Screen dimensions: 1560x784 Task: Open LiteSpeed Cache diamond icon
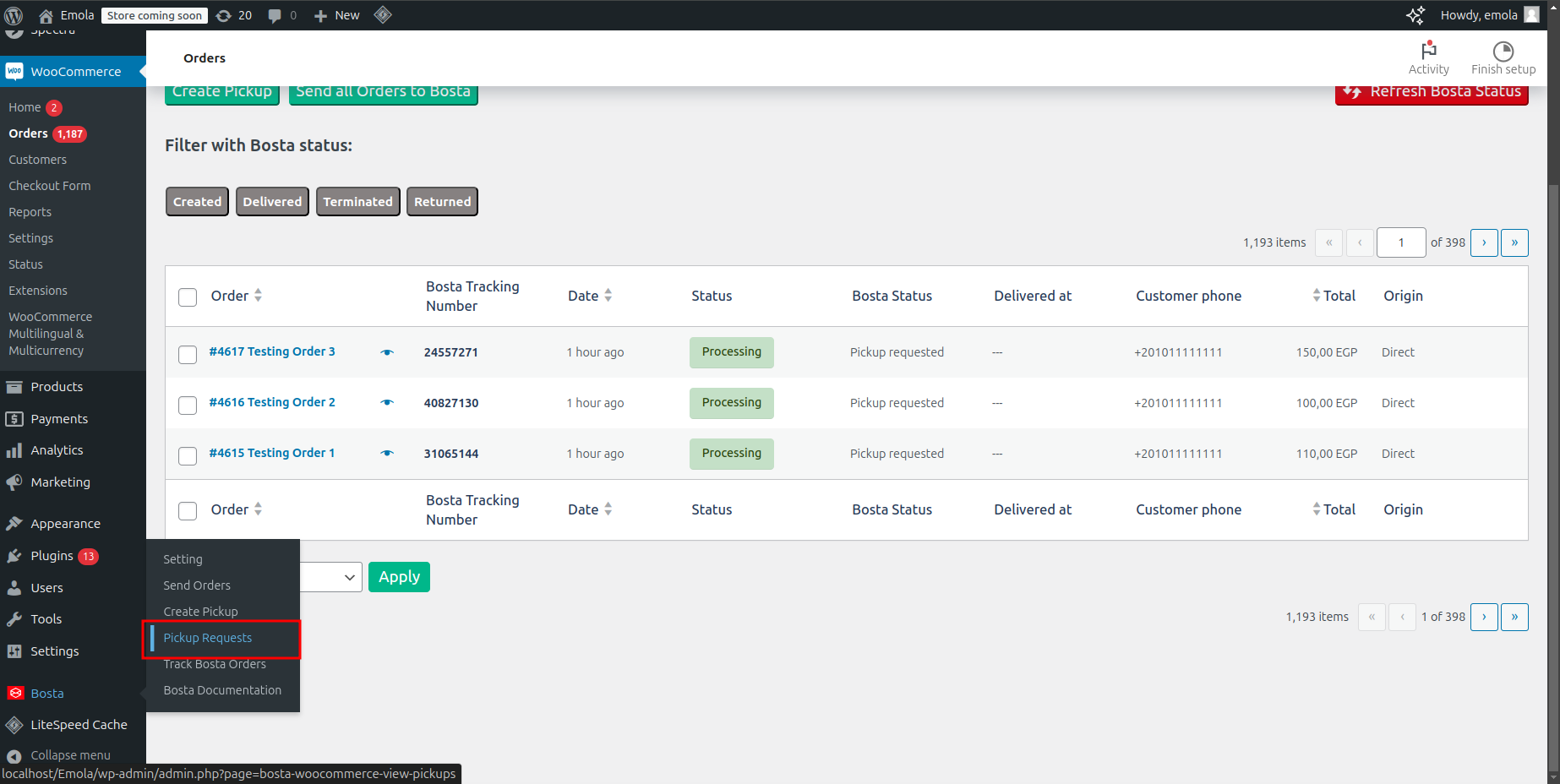click(x=14, y=725)
